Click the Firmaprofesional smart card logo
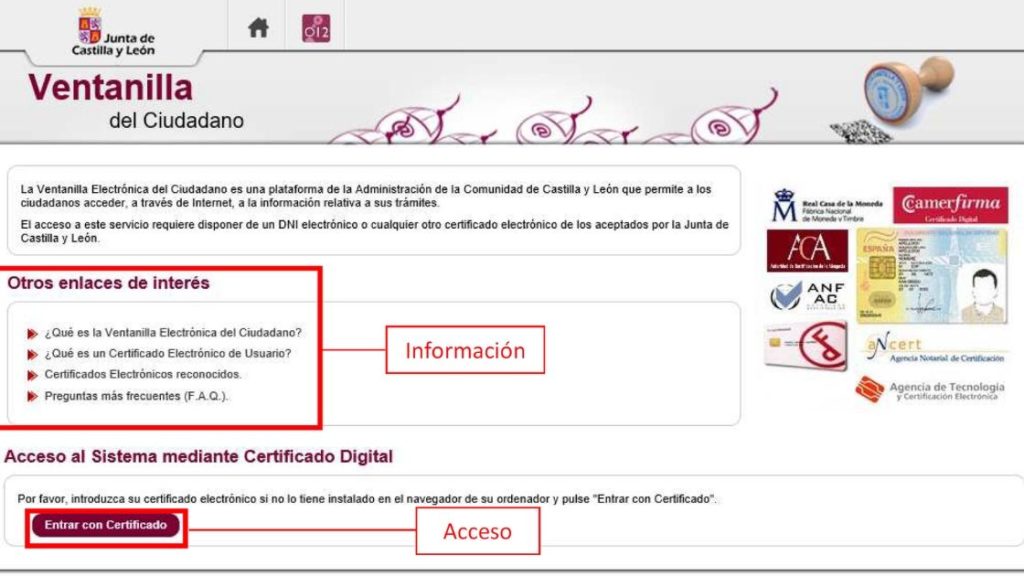This screenshot has height=576, width=1024. (x=806, y=345)
